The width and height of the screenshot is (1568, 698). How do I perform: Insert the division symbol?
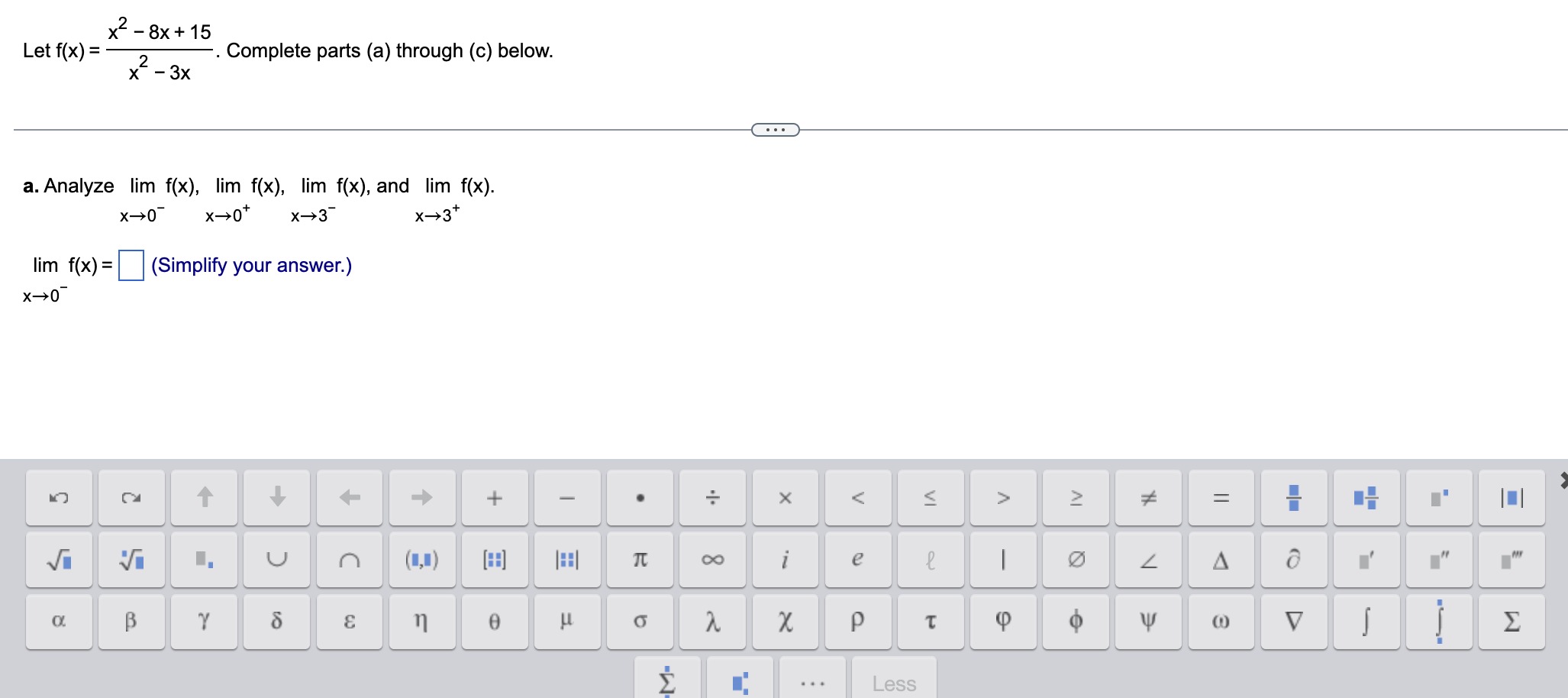(712, 498)
